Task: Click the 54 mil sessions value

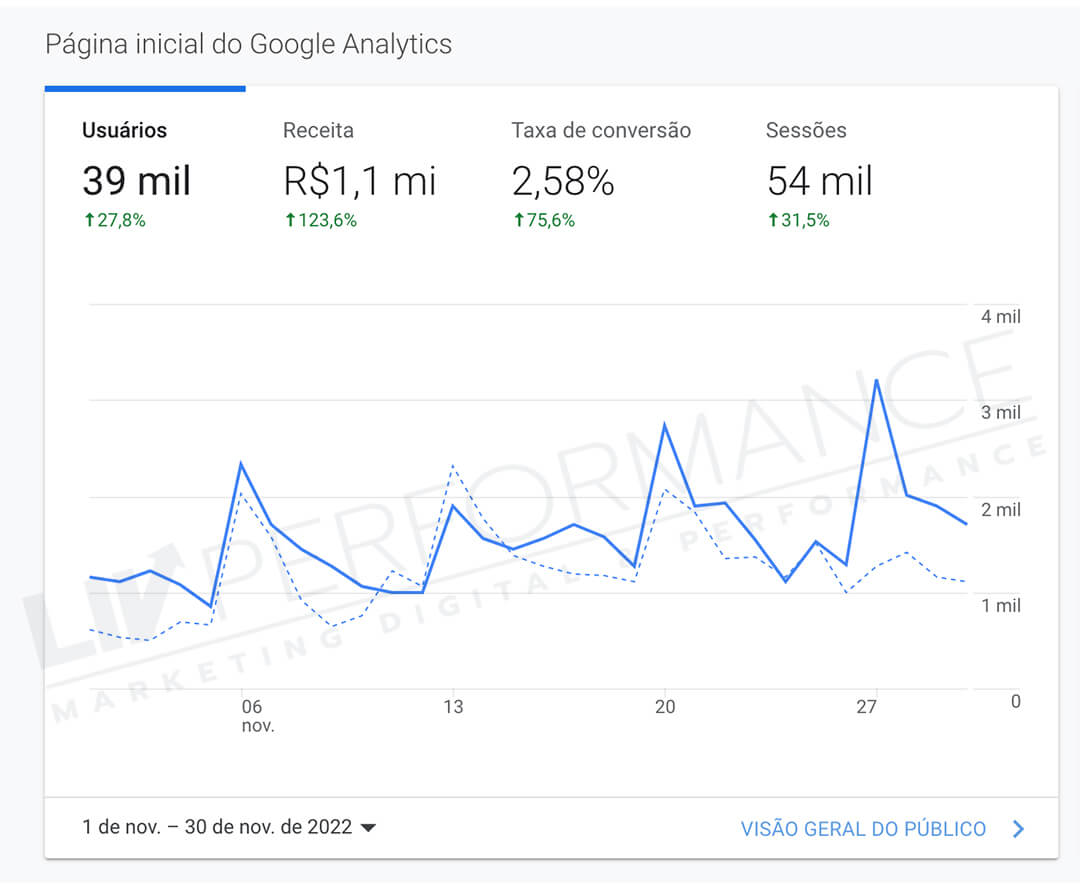Action: pyautogui.click(x=820, y=182)
